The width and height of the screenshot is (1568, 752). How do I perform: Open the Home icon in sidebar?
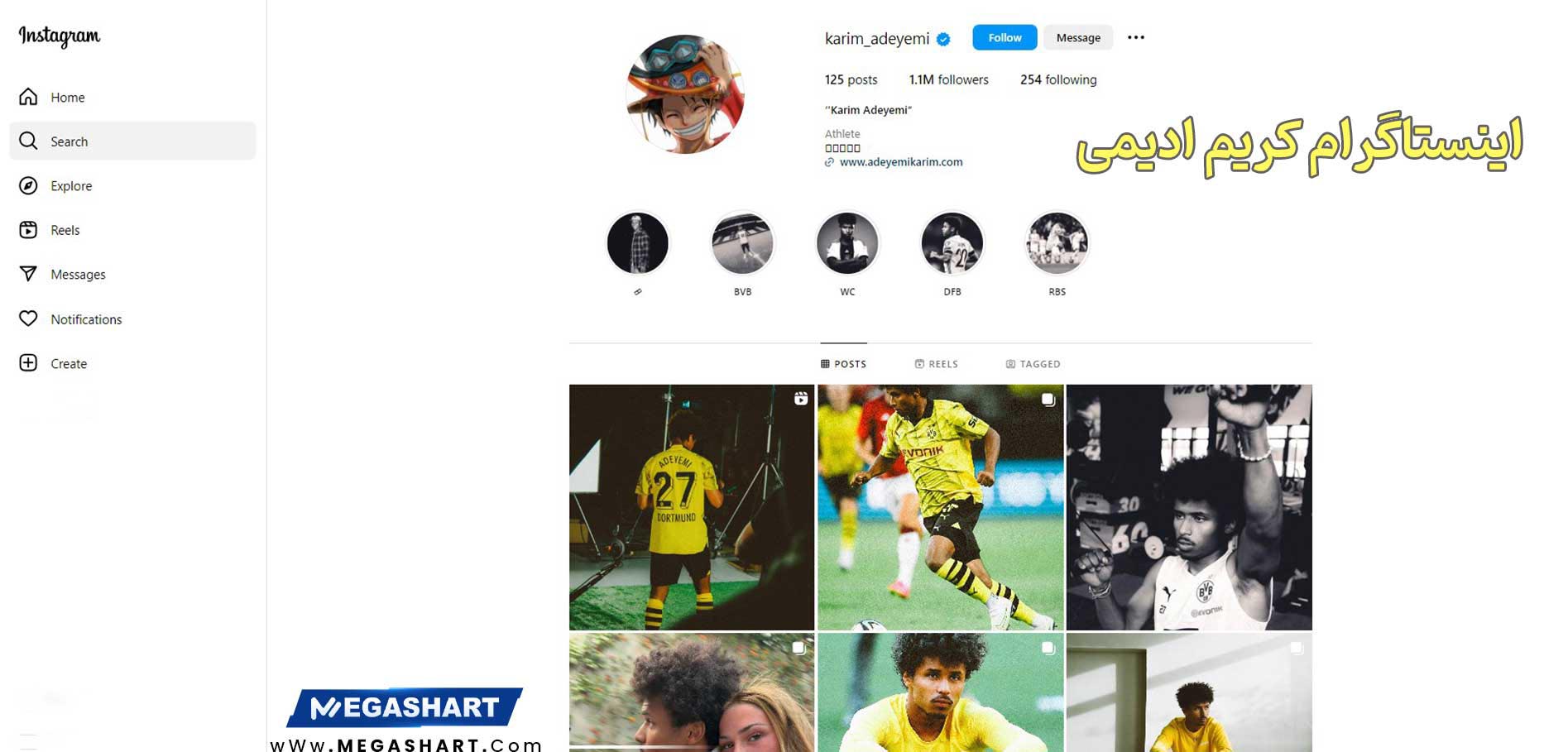coord(28,97)
